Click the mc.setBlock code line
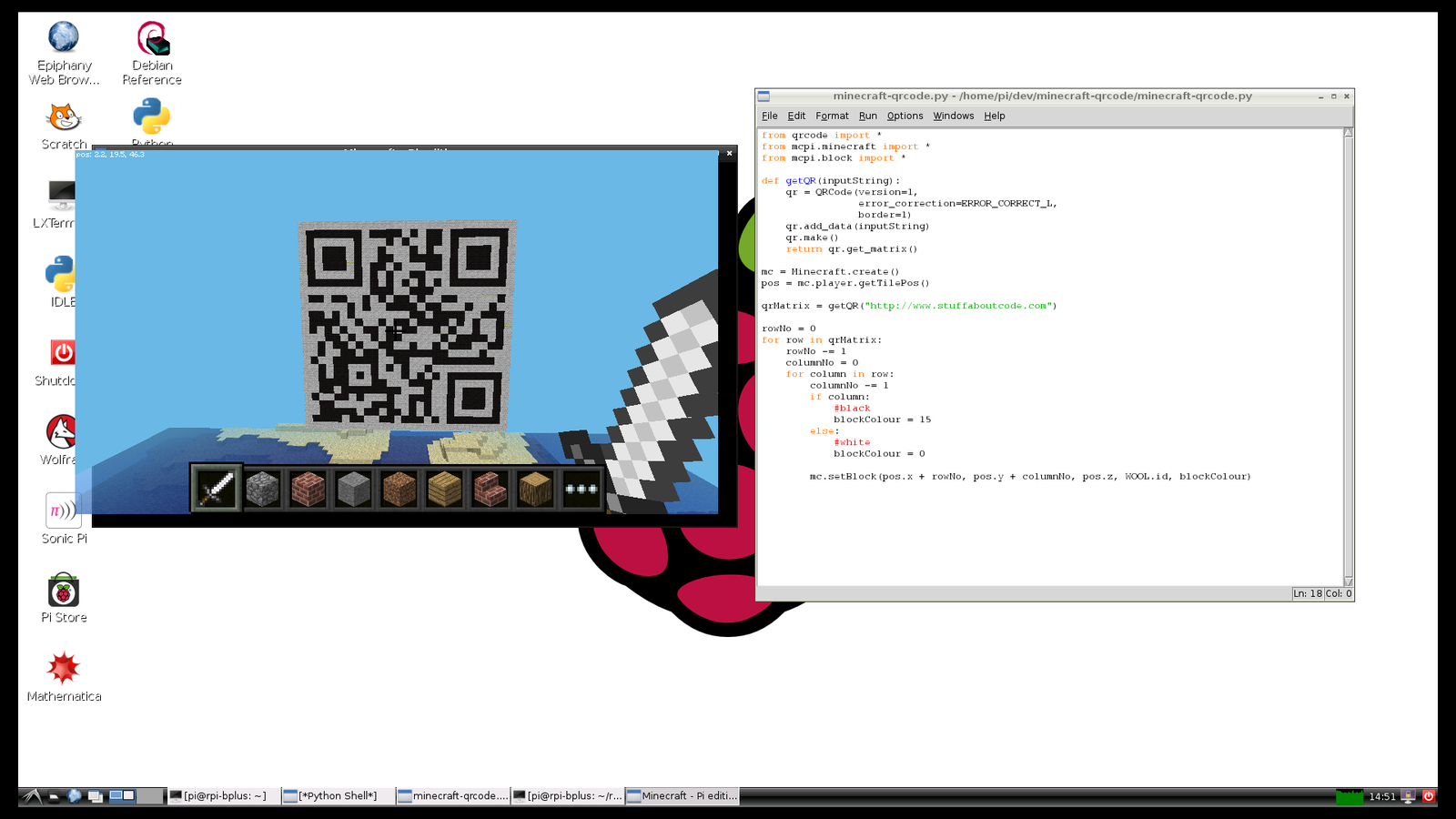 1030,476
